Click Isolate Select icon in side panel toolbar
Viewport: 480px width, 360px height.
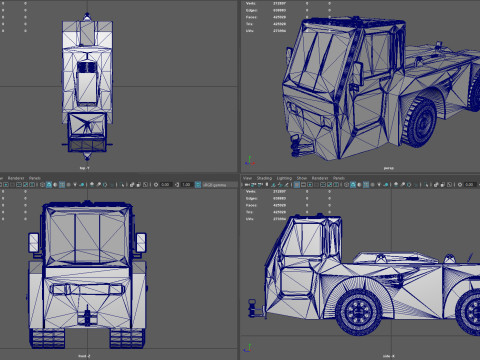pyautogui.click(x=427, y=185)
